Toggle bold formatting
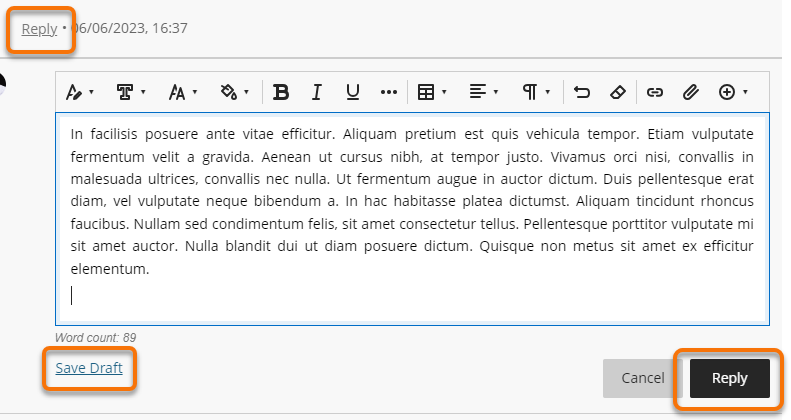Screen dimensions: 791x420 pyautogui.click(x=281, y=92)
